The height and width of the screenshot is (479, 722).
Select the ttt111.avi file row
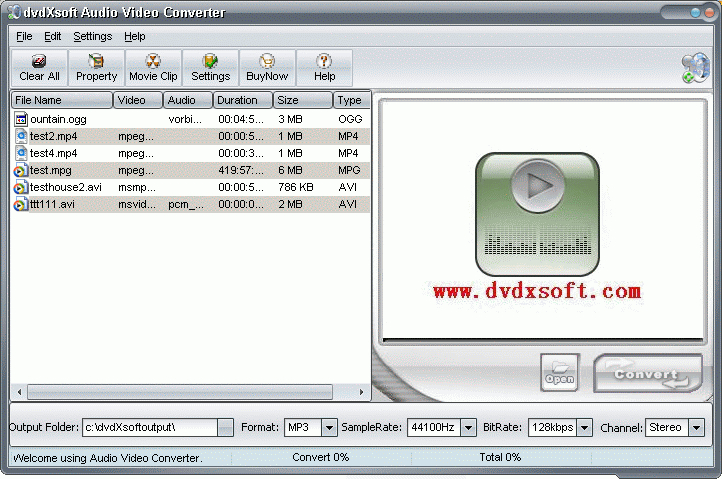click(x=191, y=204)
